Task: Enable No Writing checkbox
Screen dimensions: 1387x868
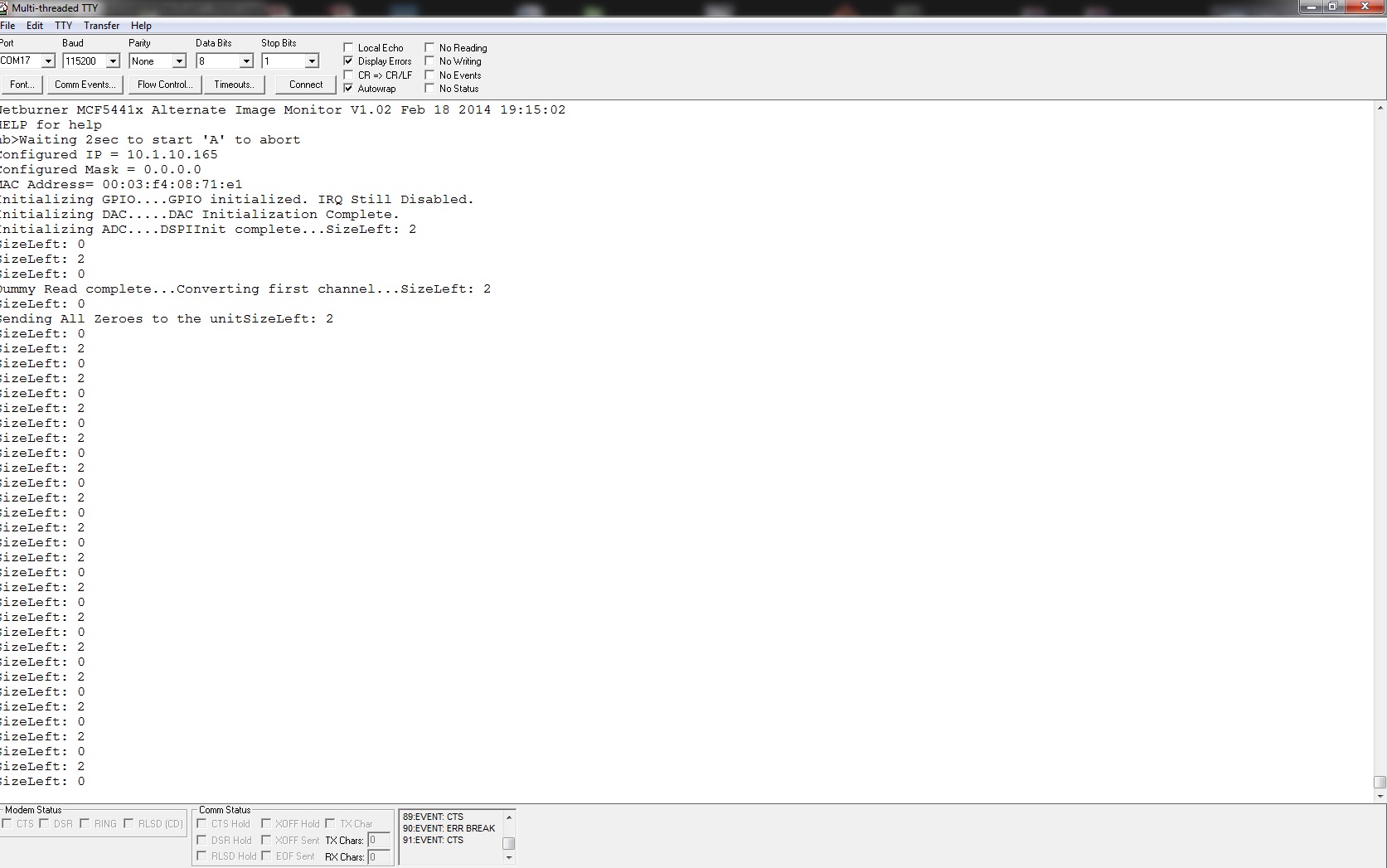Action: pyautogui.click(x=429, y=61)
